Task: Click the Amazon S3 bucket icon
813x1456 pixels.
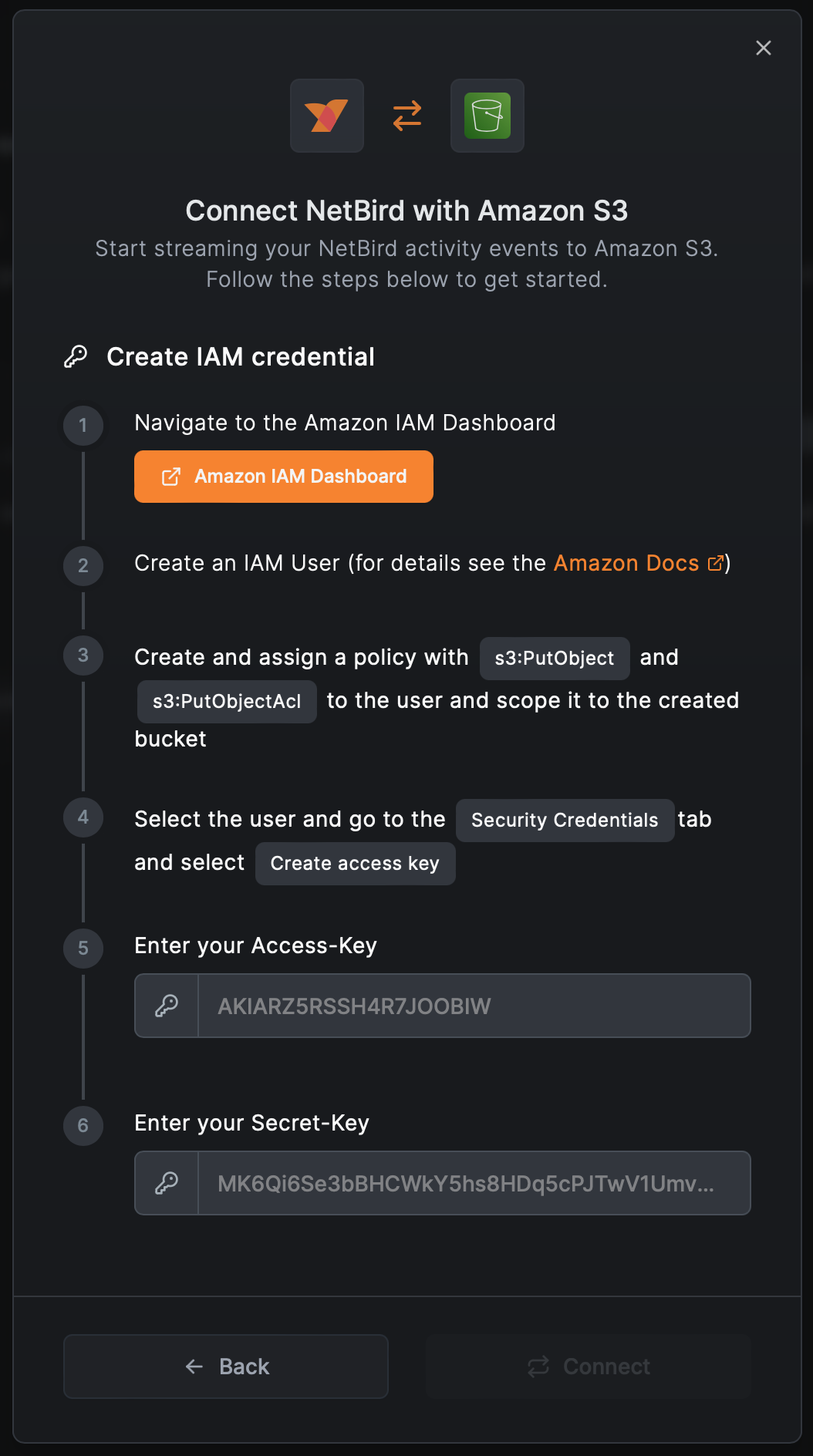Action: coord(487,116)
